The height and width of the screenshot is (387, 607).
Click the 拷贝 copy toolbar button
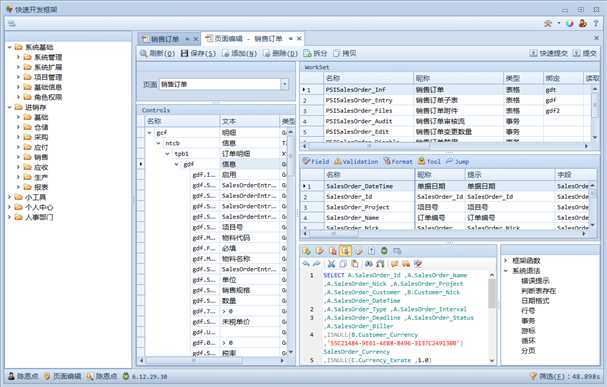pyautogui.click(x=345, y=53)
